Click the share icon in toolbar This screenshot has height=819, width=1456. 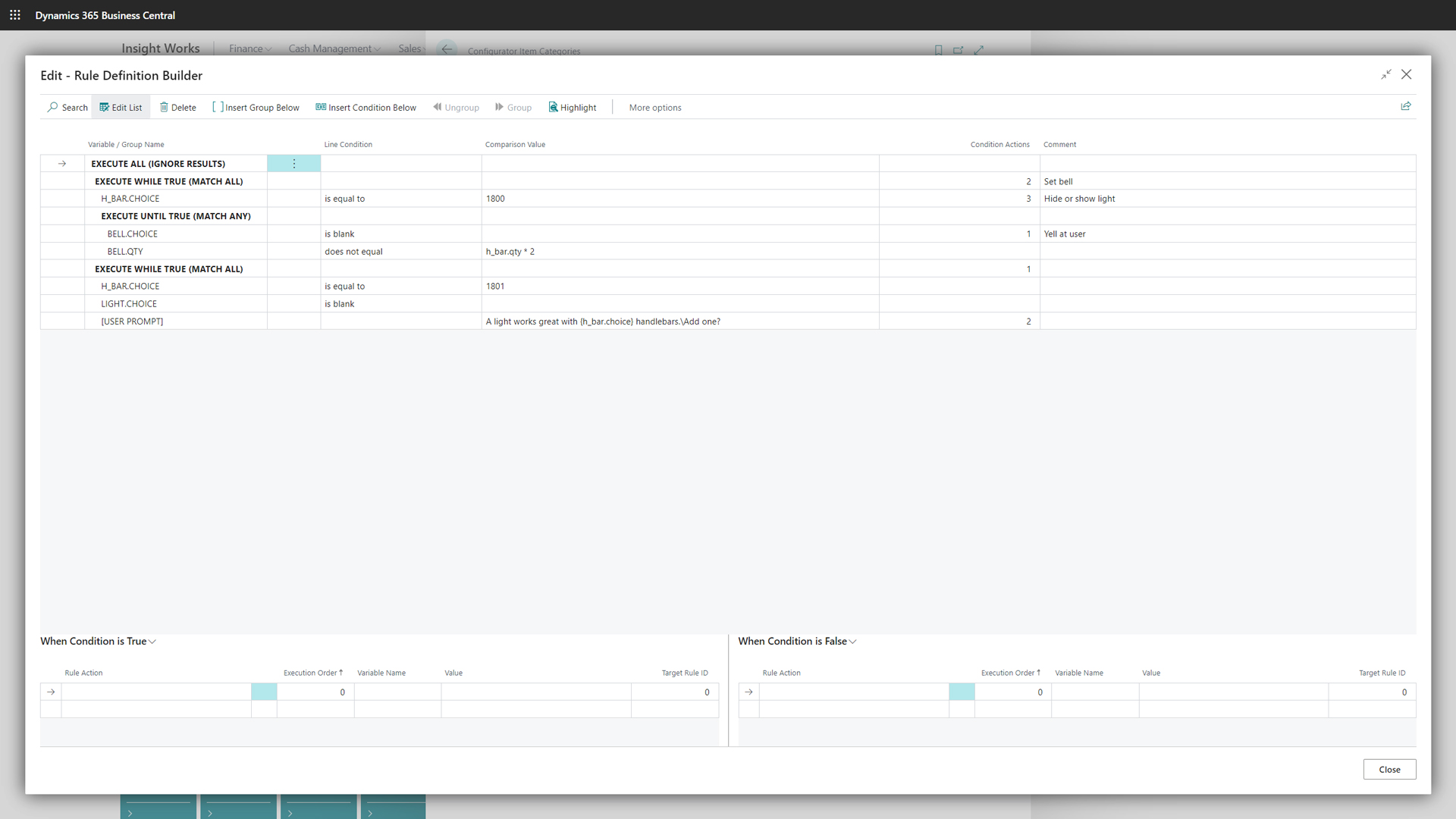click(x=1406, y=106)
